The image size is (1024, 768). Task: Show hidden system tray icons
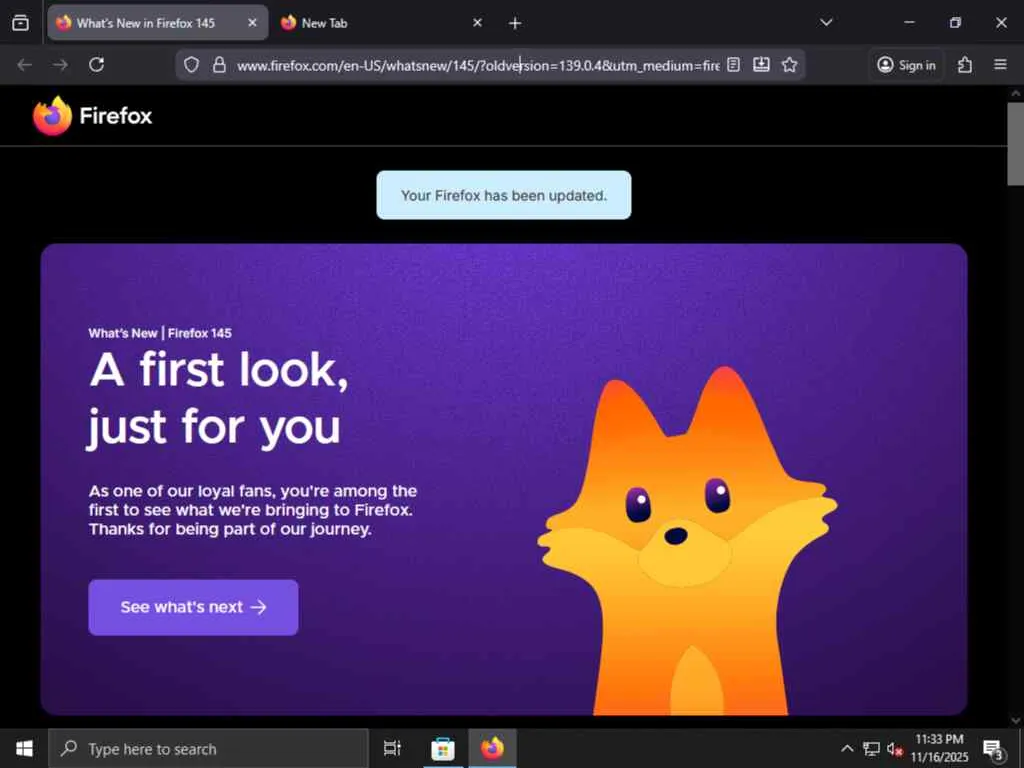point(847,748)
